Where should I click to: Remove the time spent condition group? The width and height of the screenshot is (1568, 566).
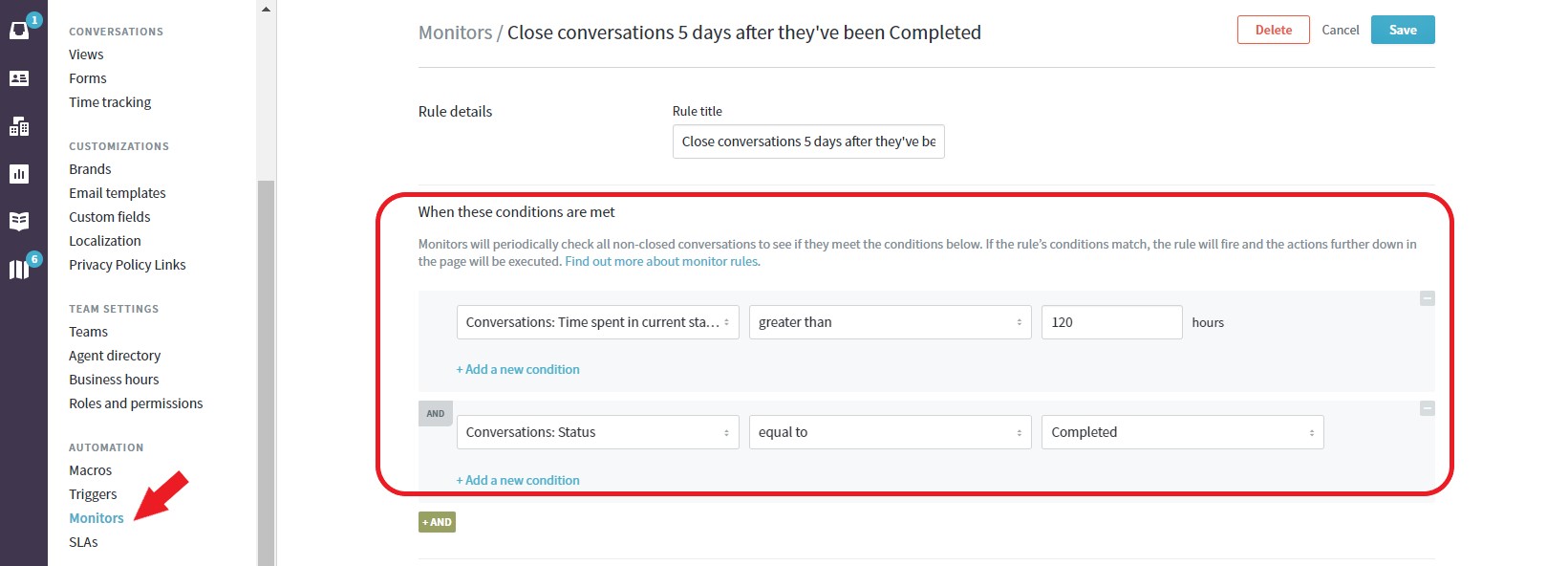click(x=1427, y=298)
